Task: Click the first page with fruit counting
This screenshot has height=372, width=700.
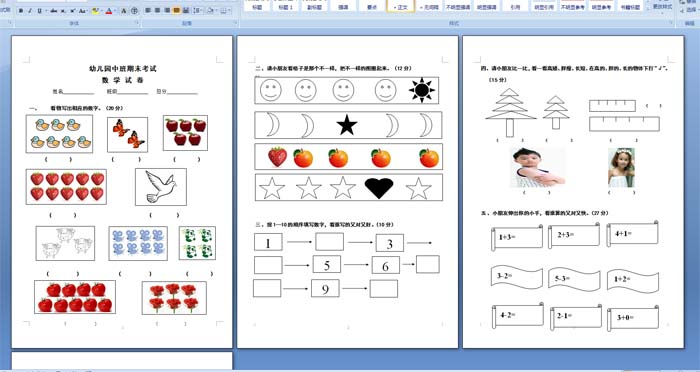Action: point(122,192)
